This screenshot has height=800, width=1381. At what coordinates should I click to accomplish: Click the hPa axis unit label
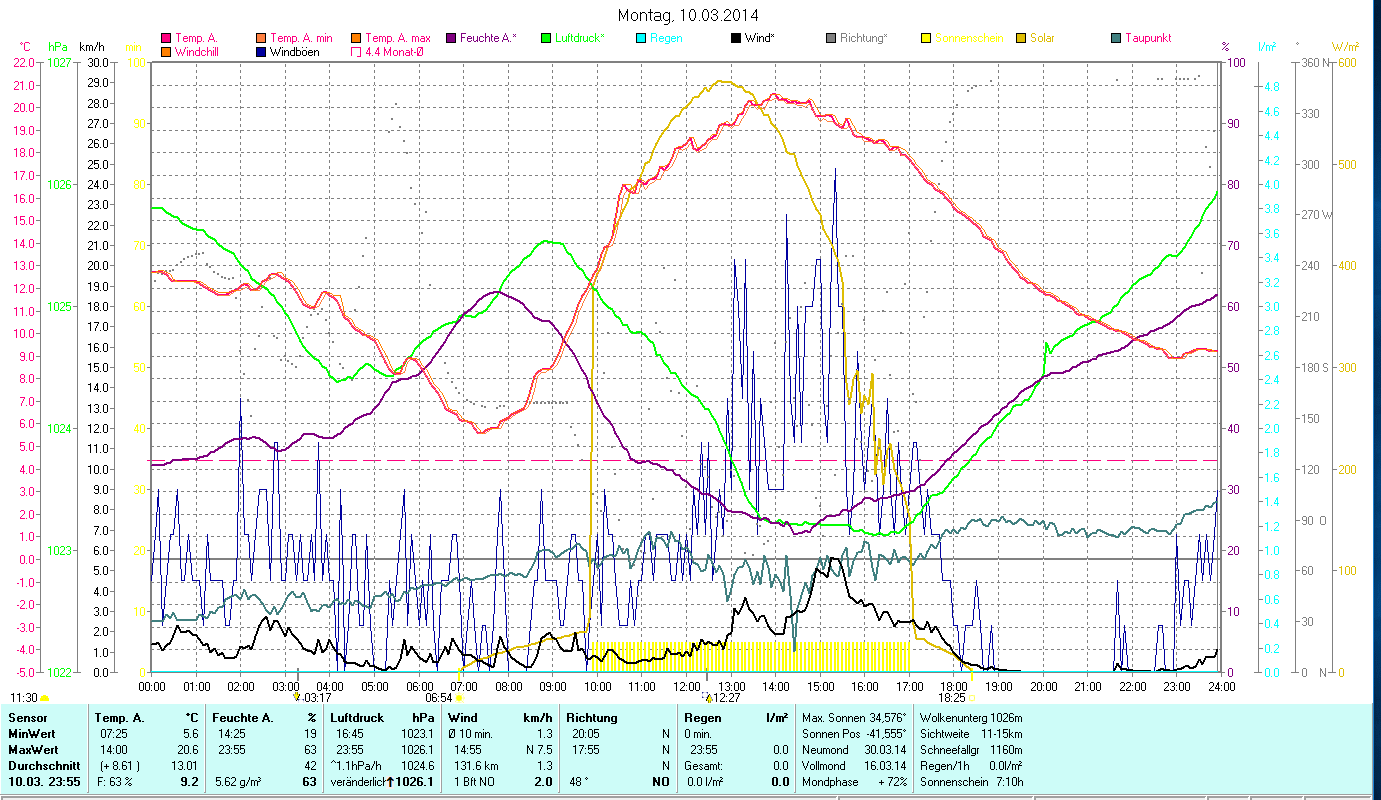[58, 47]
